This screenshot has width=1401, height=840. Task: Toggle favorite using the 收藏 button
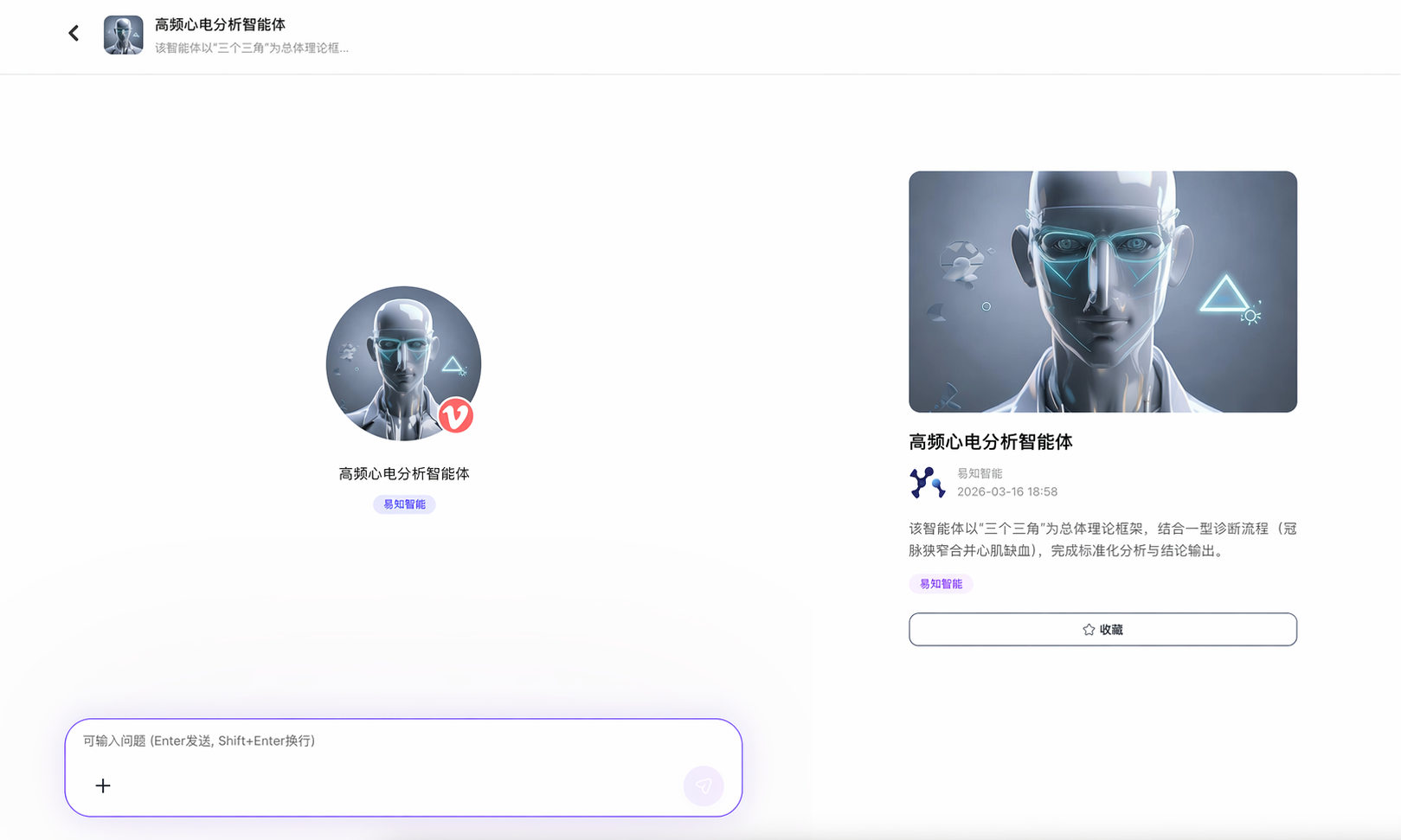(x=1102, y=629)
